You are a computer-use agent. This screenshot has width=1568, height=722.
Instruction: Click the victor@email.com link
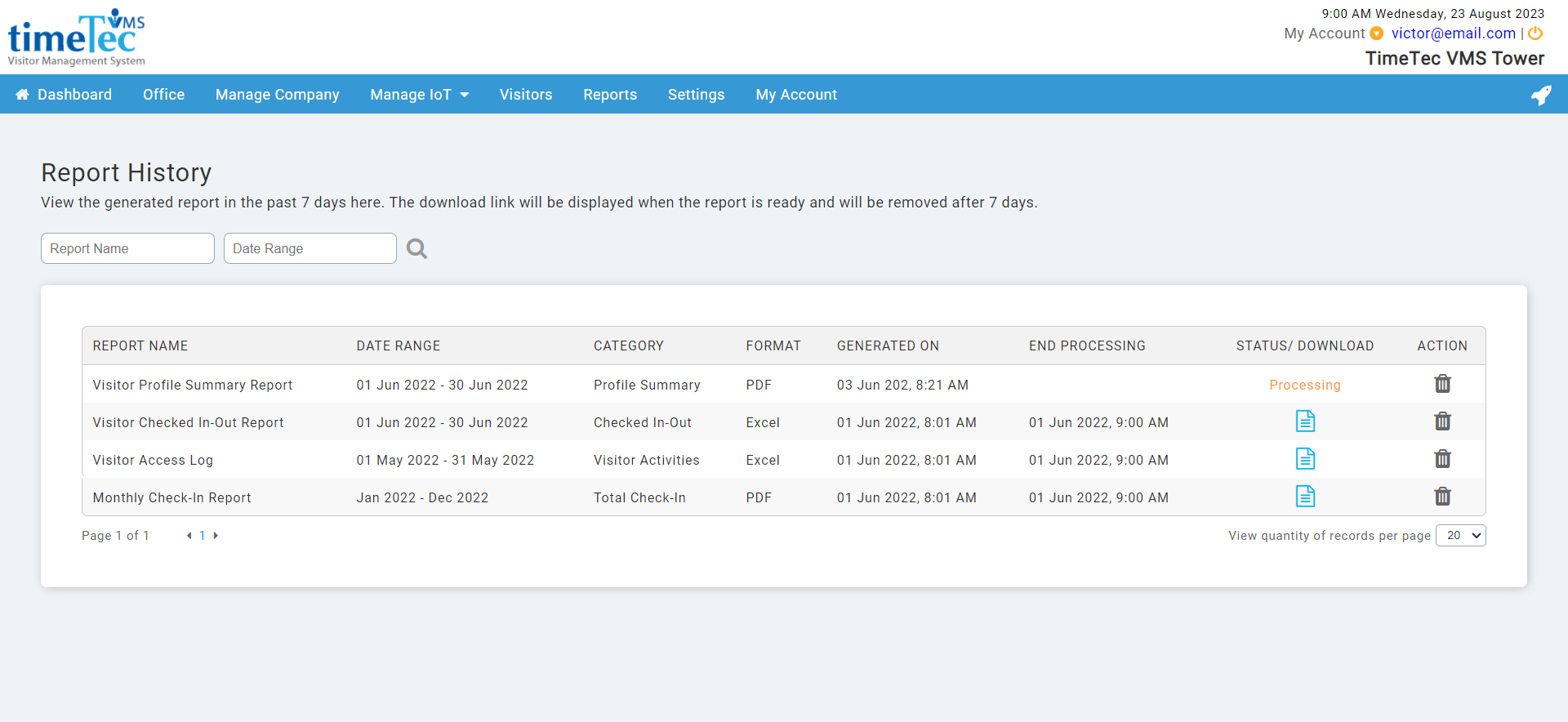tap(1454, 33)
